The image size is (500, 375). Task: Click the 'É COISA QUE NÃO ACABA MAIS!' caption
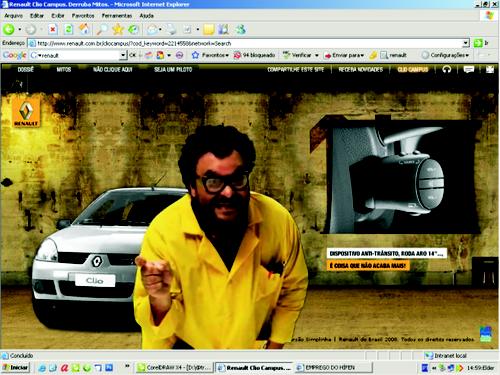coord(368,266)
